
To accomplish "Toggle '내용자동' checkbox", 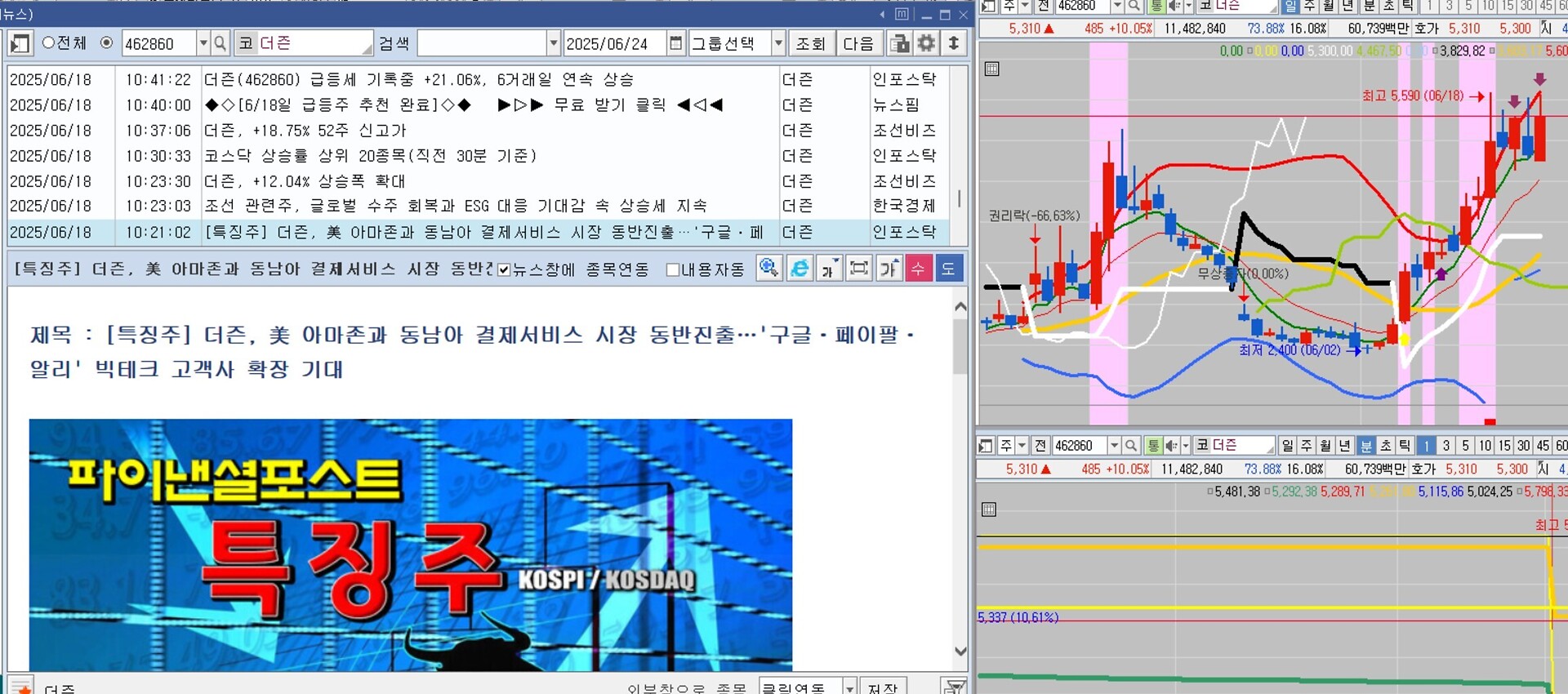I will point(673,269).
